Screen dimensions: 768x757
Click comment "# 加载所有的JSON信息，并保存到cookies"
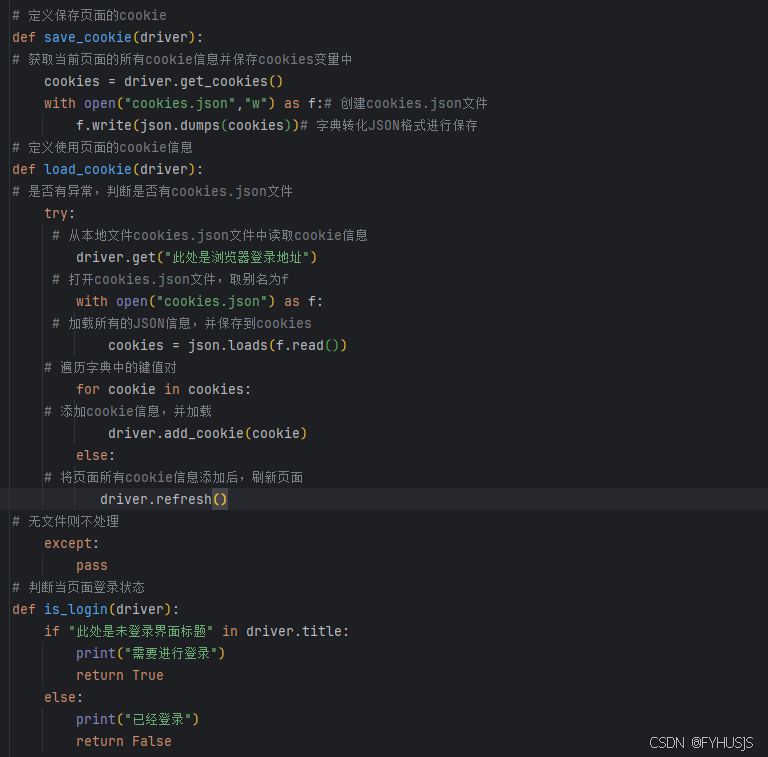click(x=182, y=324)
